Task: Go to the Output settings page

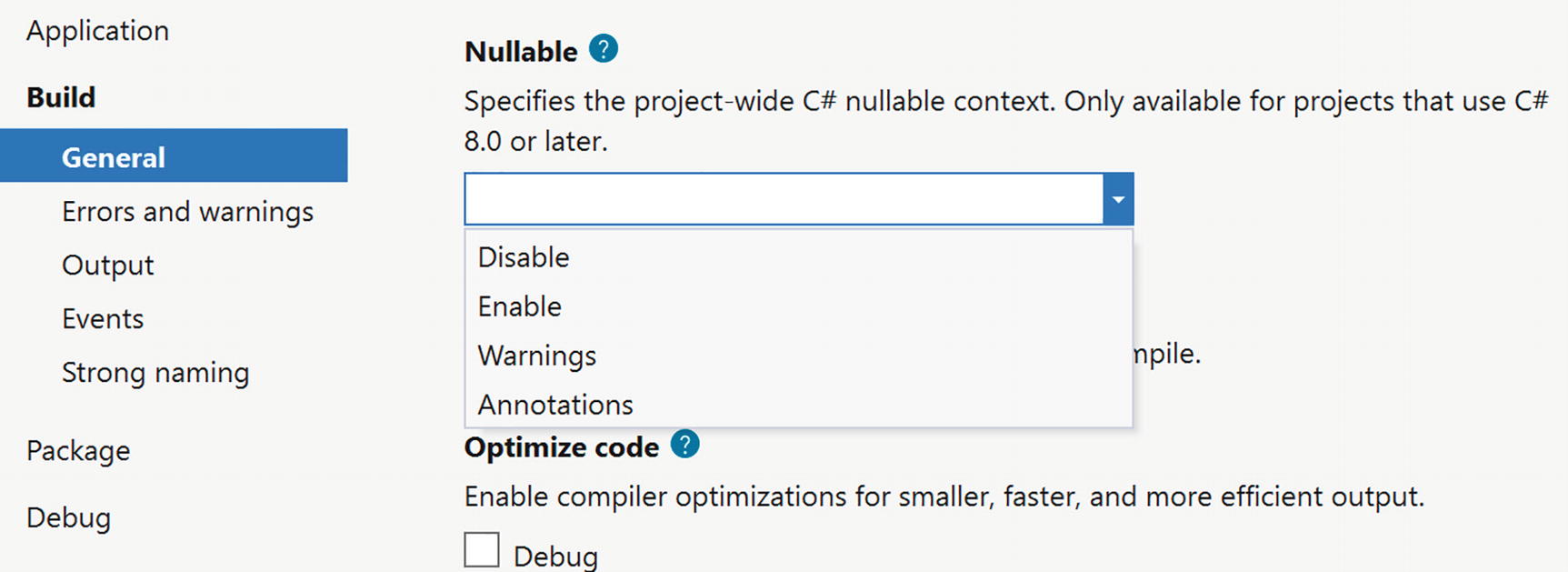Action: 106,265
